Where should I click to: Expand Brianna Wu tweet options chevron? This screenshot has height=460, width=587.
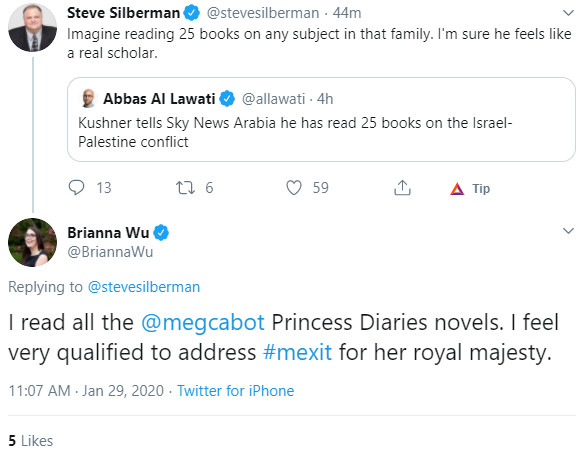coord(568,231)
